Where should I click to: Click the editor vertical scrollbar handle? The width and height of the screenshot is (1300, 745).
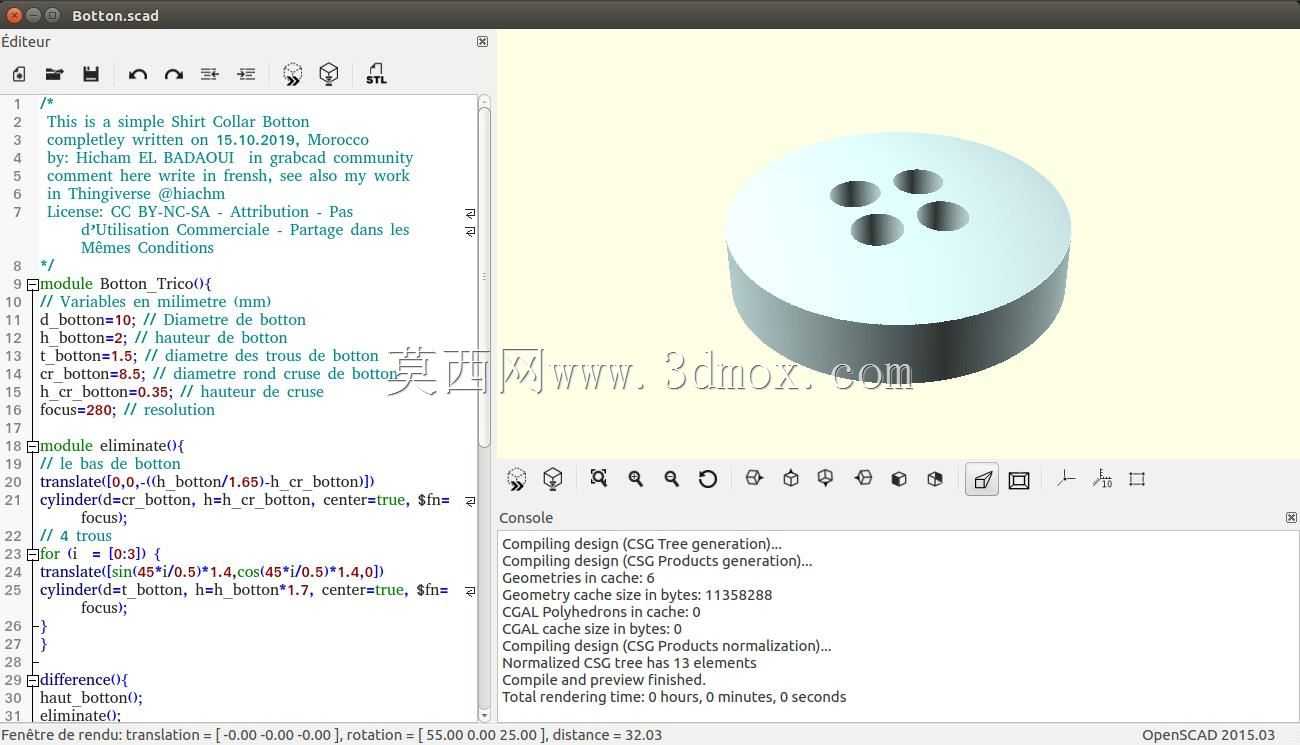coord(485,277)
